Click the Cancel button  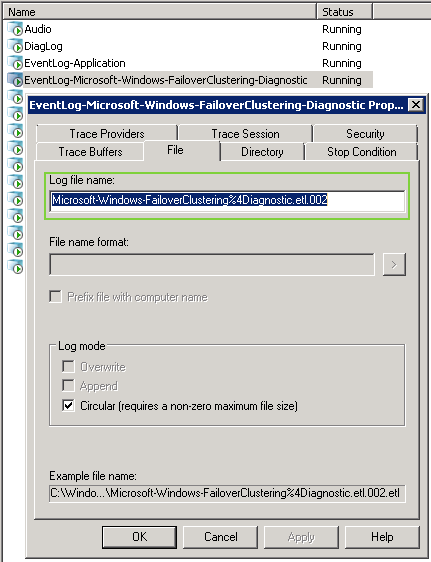pos(221,537)
